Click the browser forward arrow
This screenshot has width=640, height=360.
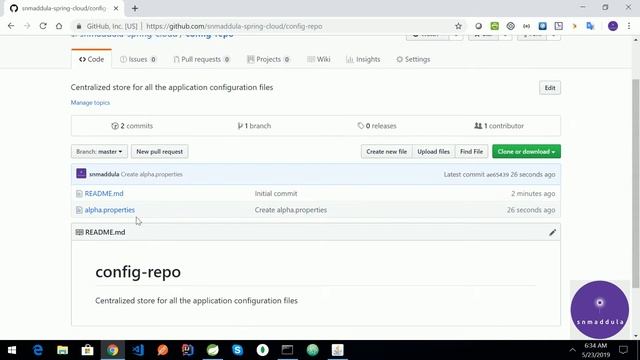[27, 26]
